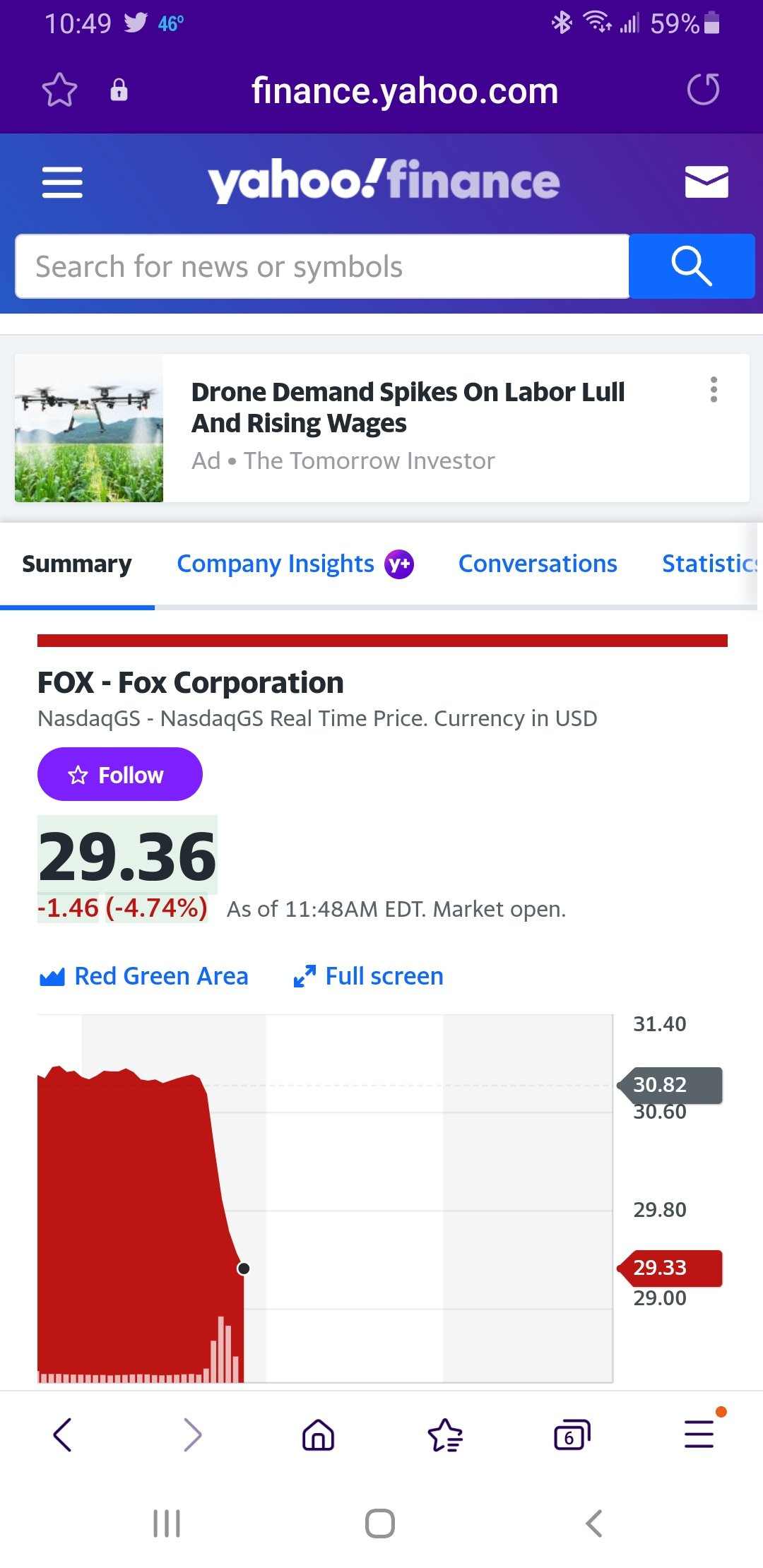Tap the blue search magnifier button
The height and width of the screenshot is (1568, 763).
pos(692,266)
